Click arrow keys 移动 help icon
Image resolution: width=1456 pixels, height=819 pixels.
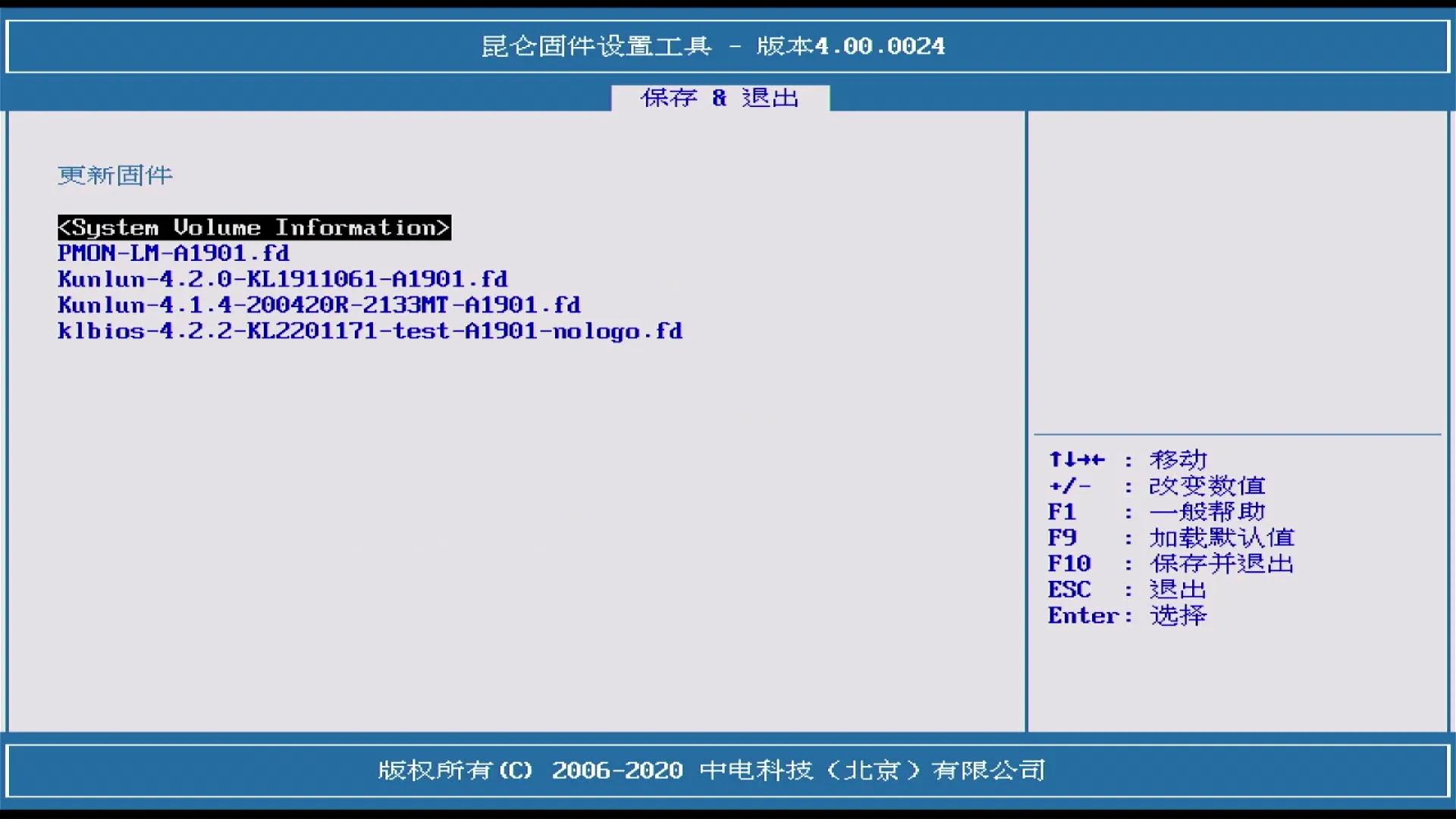(x=1076, y=460)
